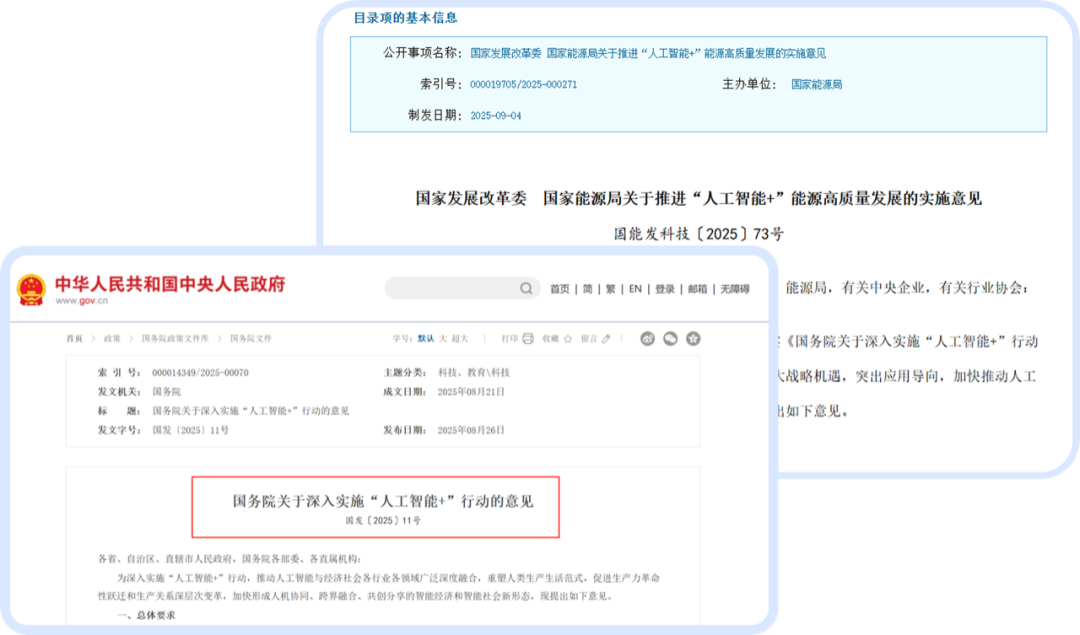Click 发布日期 value 2025年08月26日
1080x635 pixels.
click(x=471, y=430)
